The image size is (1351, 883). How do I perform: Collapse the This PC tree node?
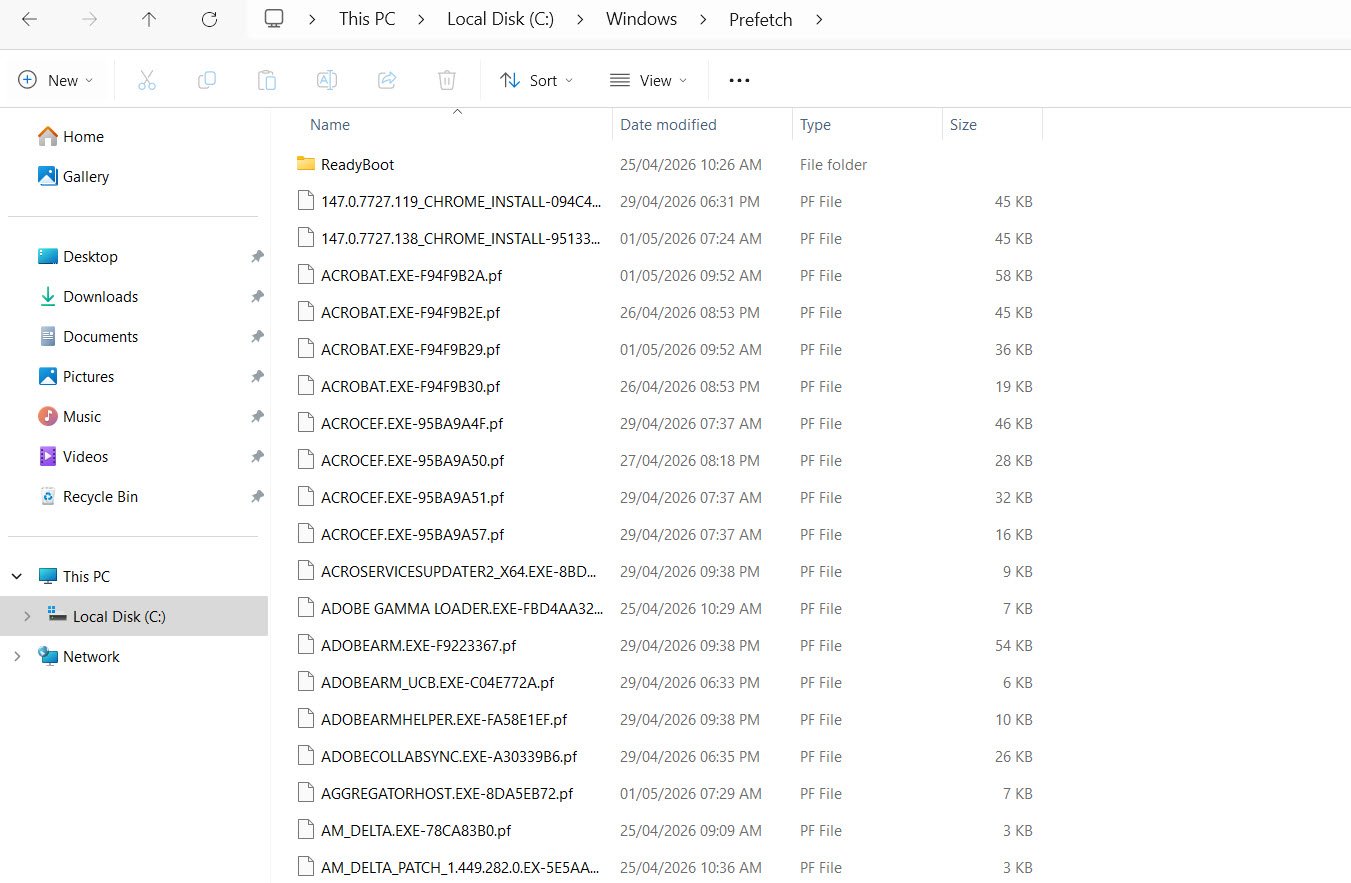[x=17, y=576]
